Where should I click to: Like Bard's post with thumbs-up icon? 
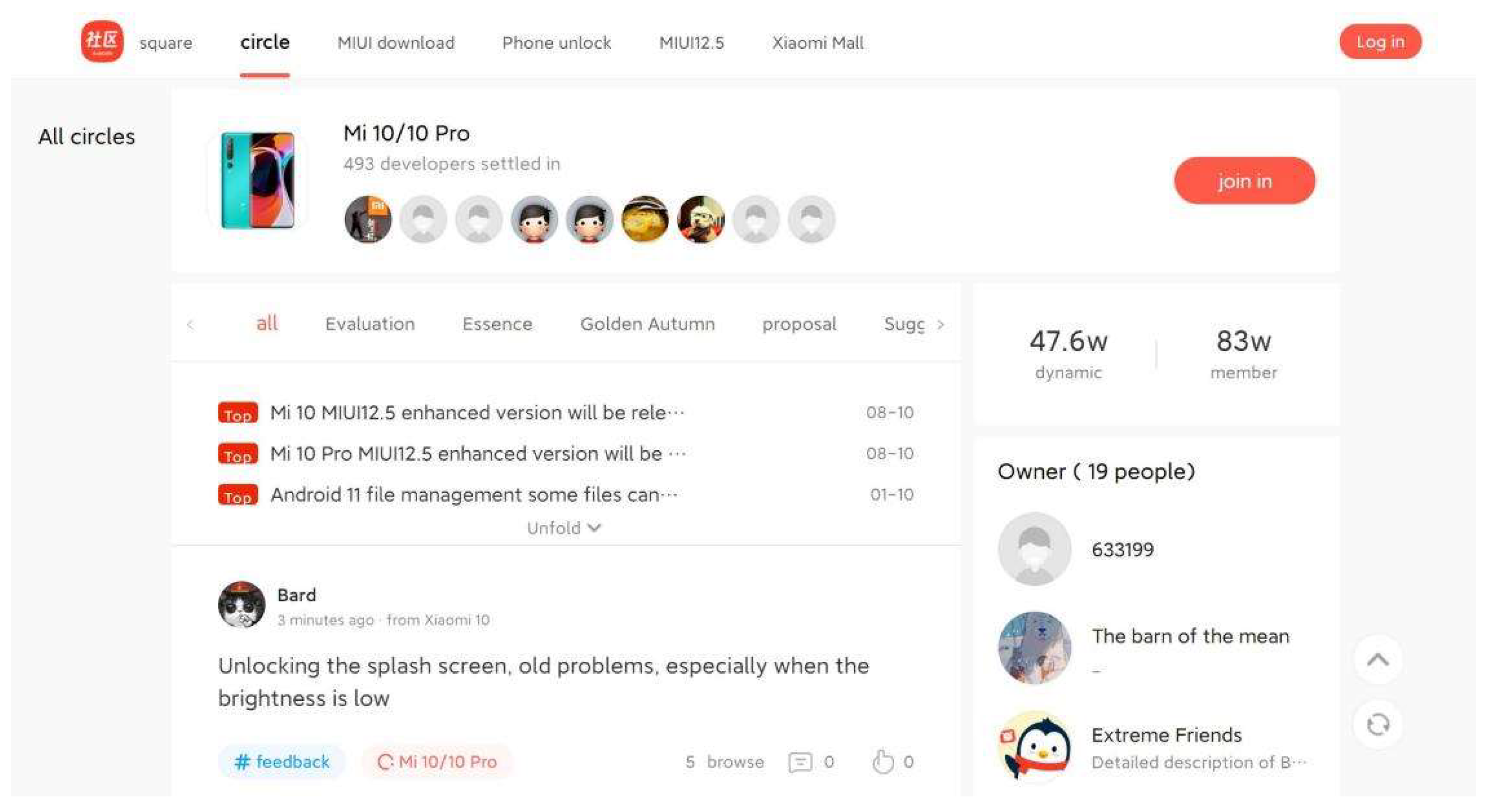click(883, 762)
